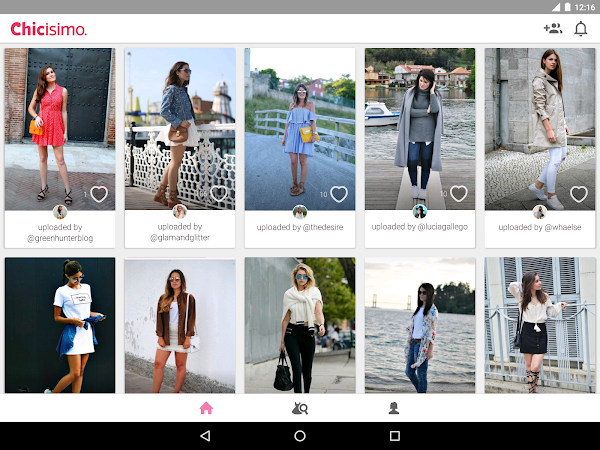Open the notifications bell
The height and width of the screenshot is (450, 600).
[580, 29]
